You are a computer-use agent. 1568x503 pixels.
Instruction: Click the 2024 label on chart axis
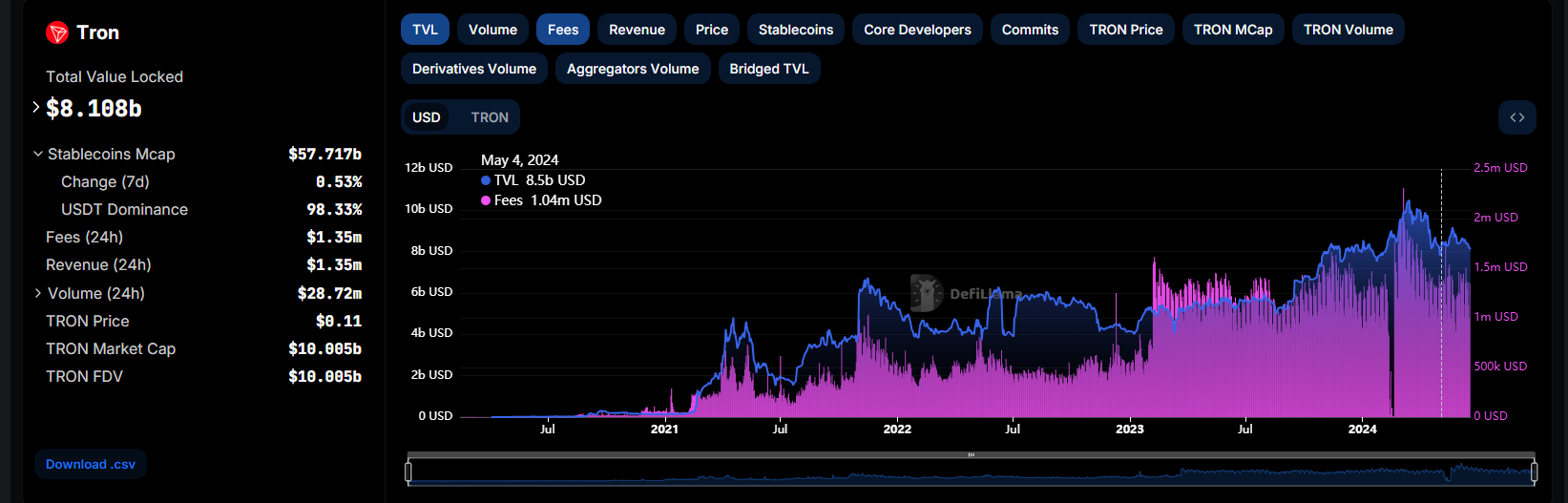(1363, 430)
